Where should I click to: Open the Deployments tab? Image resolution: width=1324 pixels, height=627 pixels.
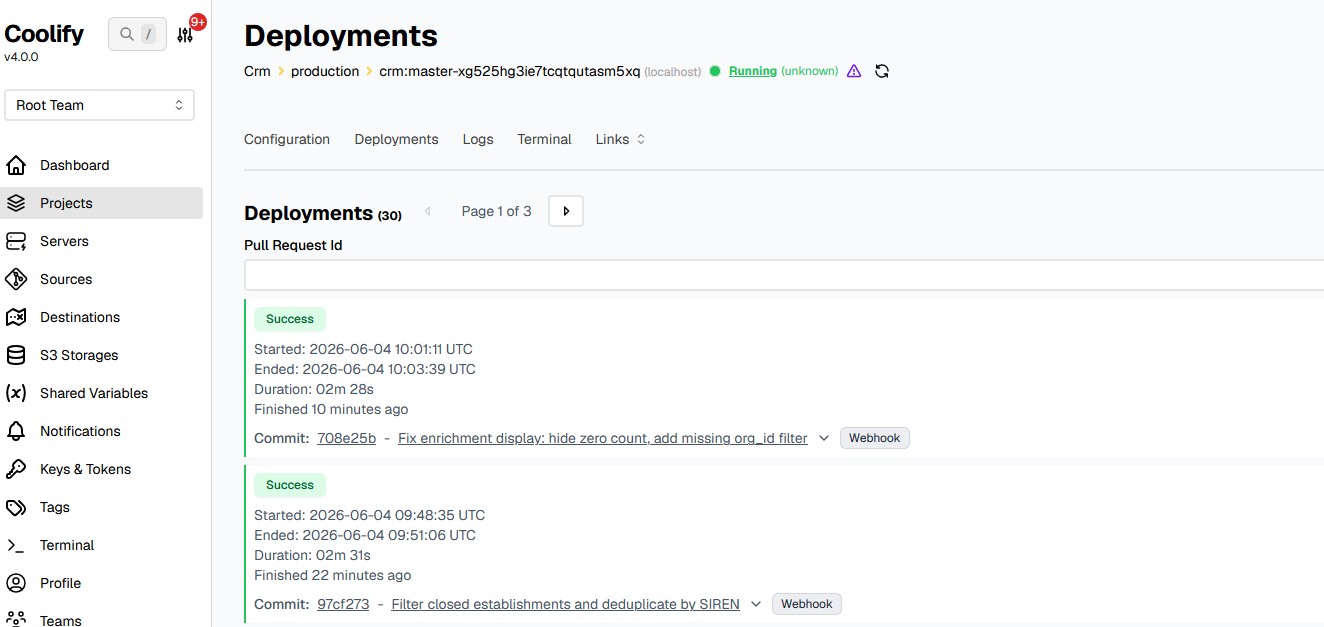pos(396,139)
